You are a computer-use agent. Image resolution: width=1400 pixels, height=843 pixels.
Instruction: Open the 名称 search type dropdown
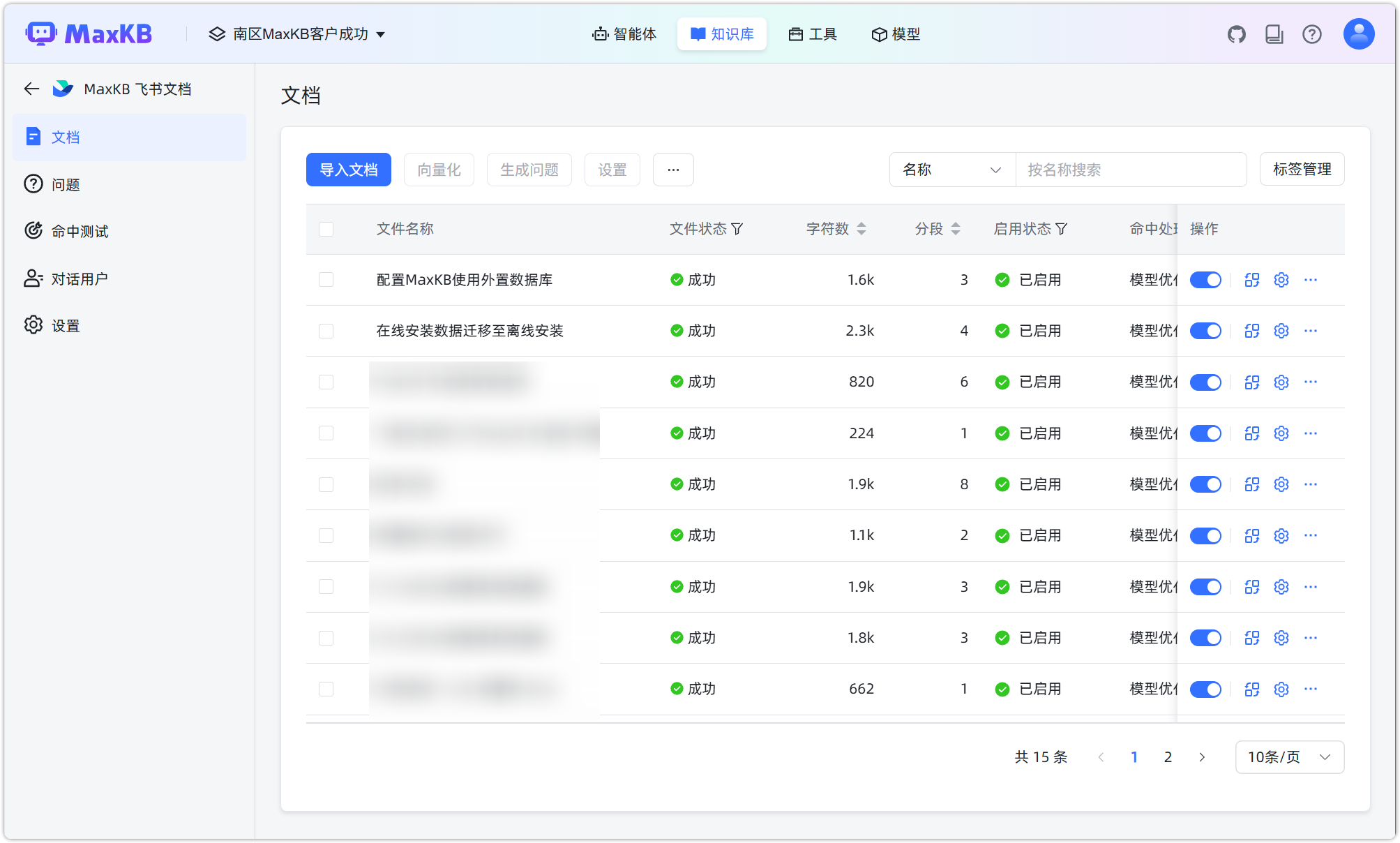click(951, 170)
